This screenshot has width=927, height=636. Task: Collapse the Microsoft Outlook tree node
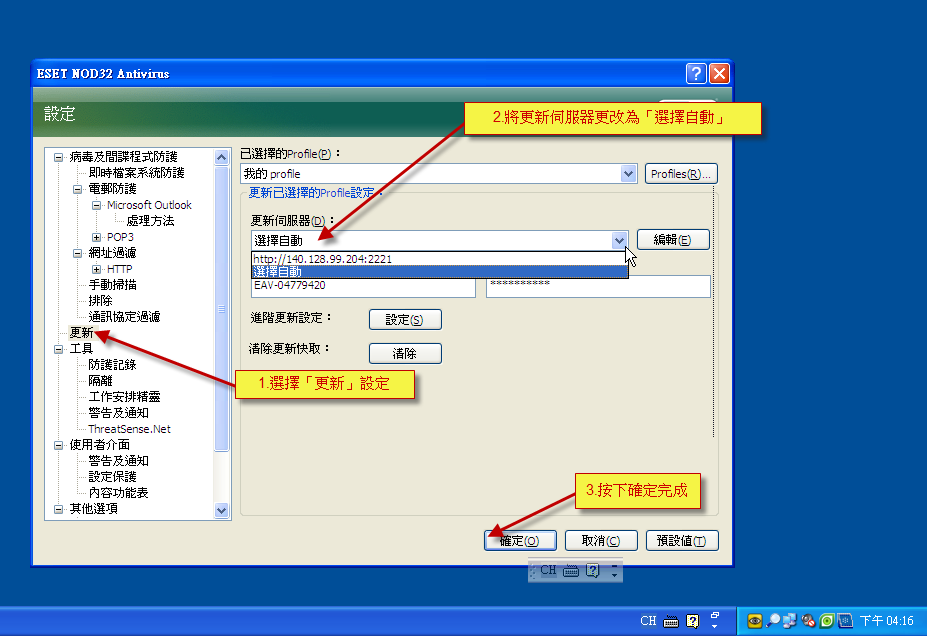pos(96,205)
